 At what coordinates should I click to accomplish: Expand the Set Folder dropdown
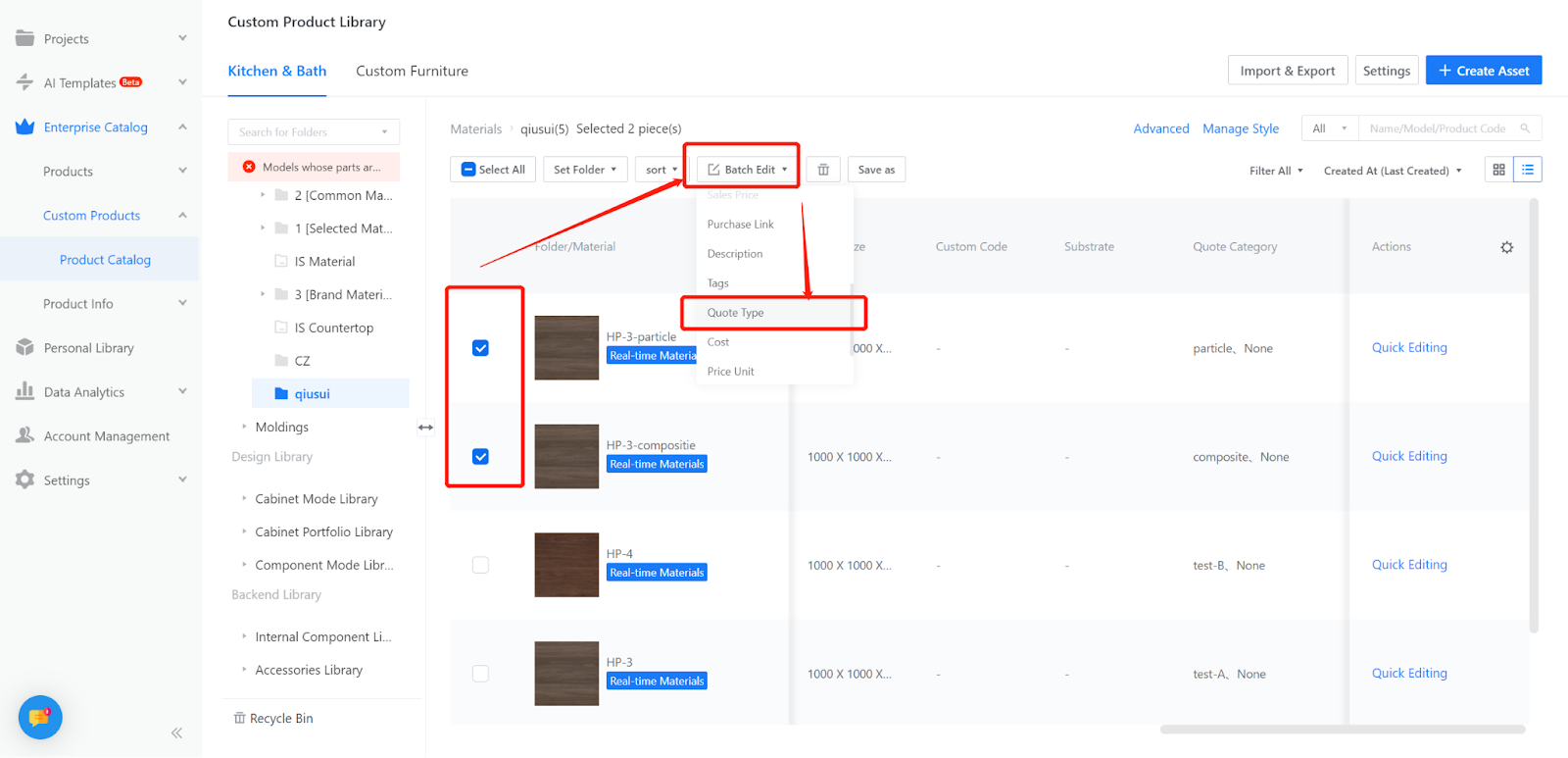coord(585,170)
